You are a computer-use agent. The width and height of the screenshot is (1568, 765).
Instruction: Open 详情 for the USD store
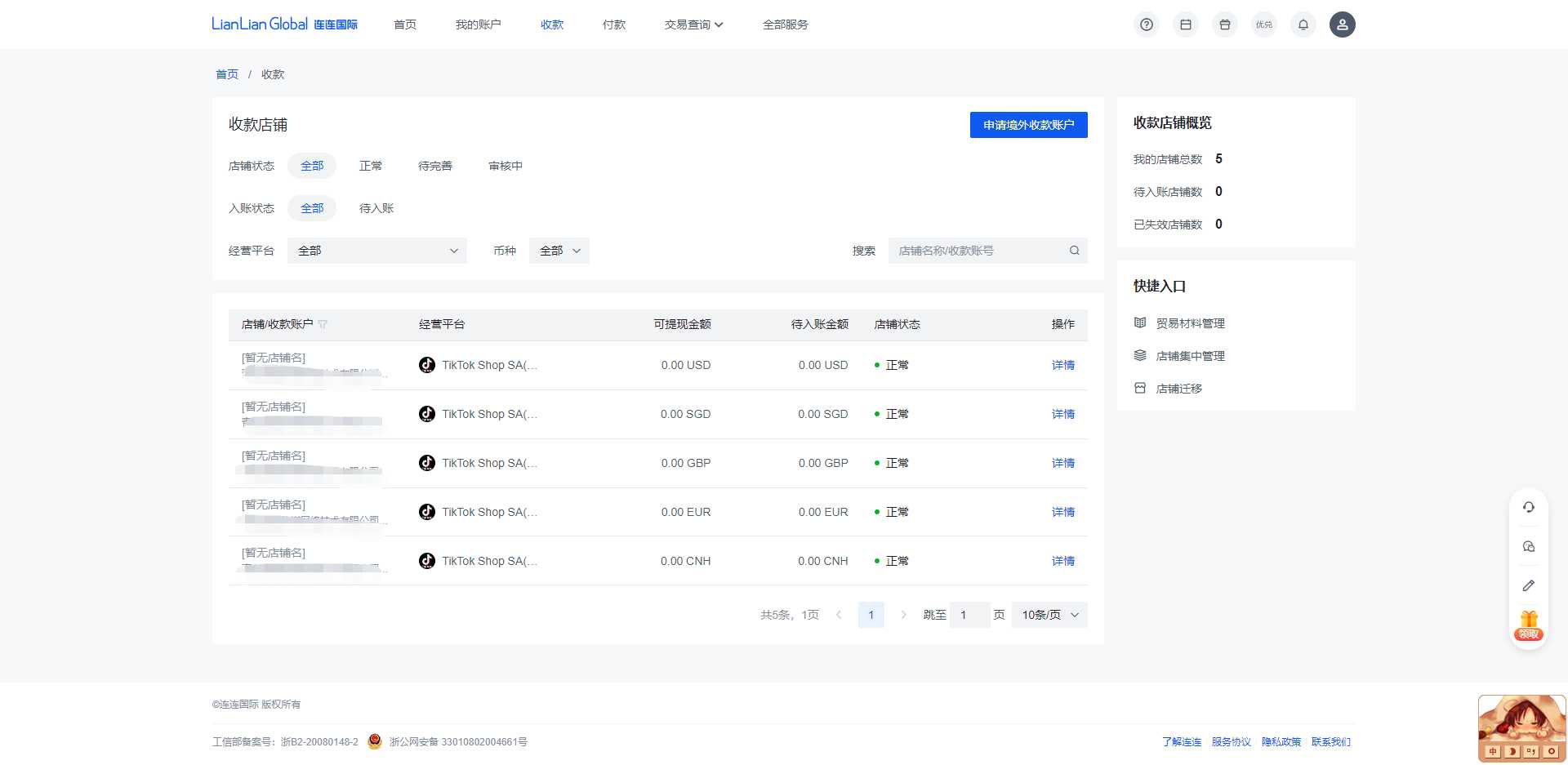pos(1062,365)
